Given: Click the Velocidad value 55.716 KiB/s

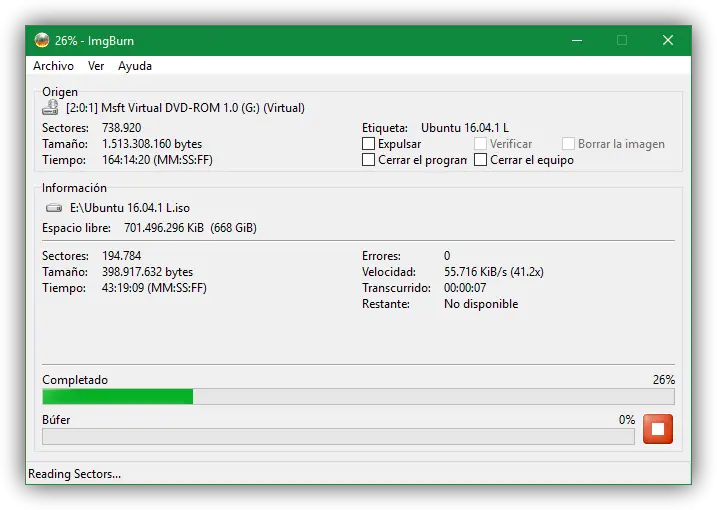Looking at the screenshot, I should coord(493,272).
